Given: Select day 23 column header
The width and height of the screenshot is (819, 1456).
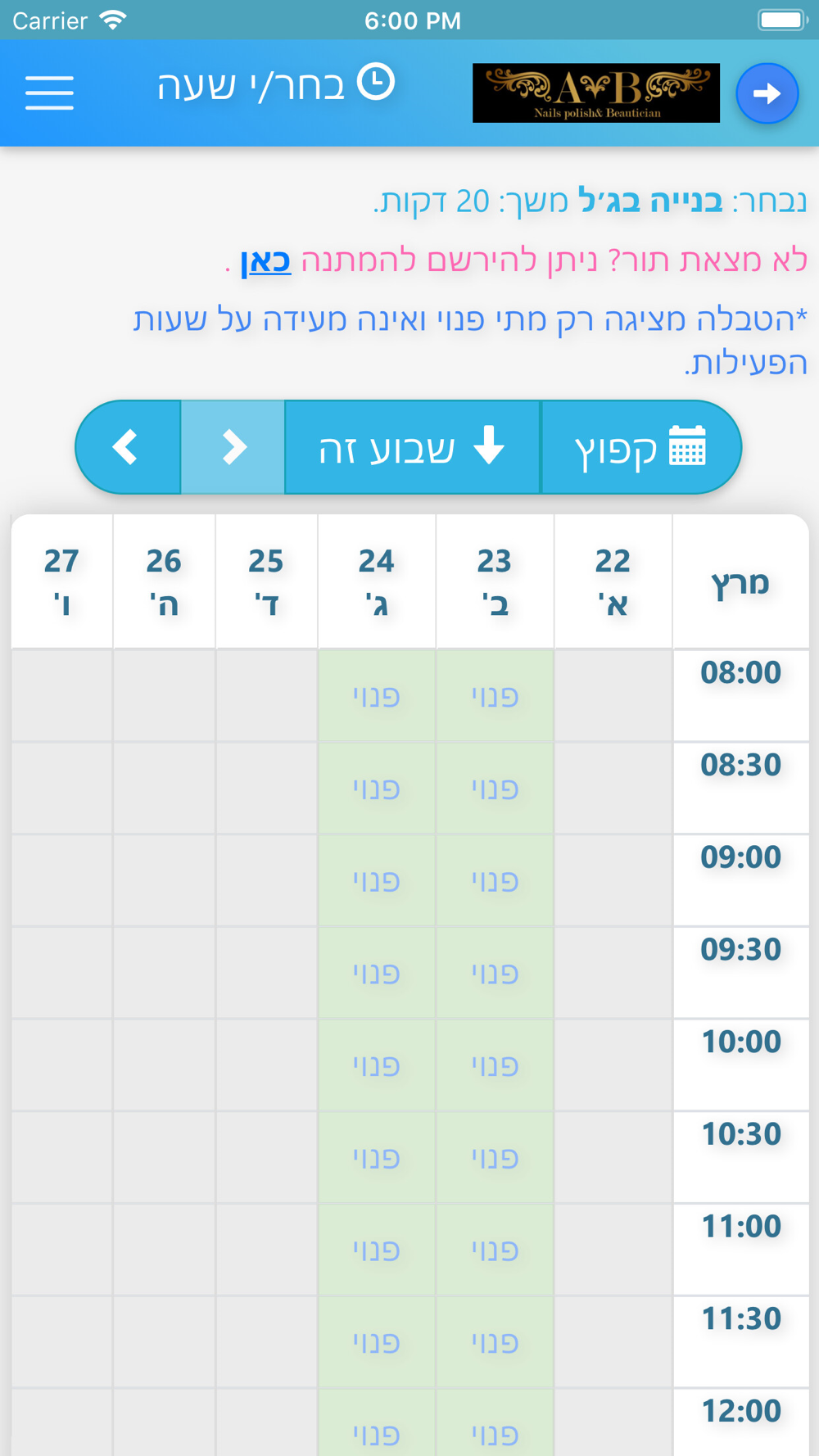Looking at the screenshot, I should coord(495,581).
